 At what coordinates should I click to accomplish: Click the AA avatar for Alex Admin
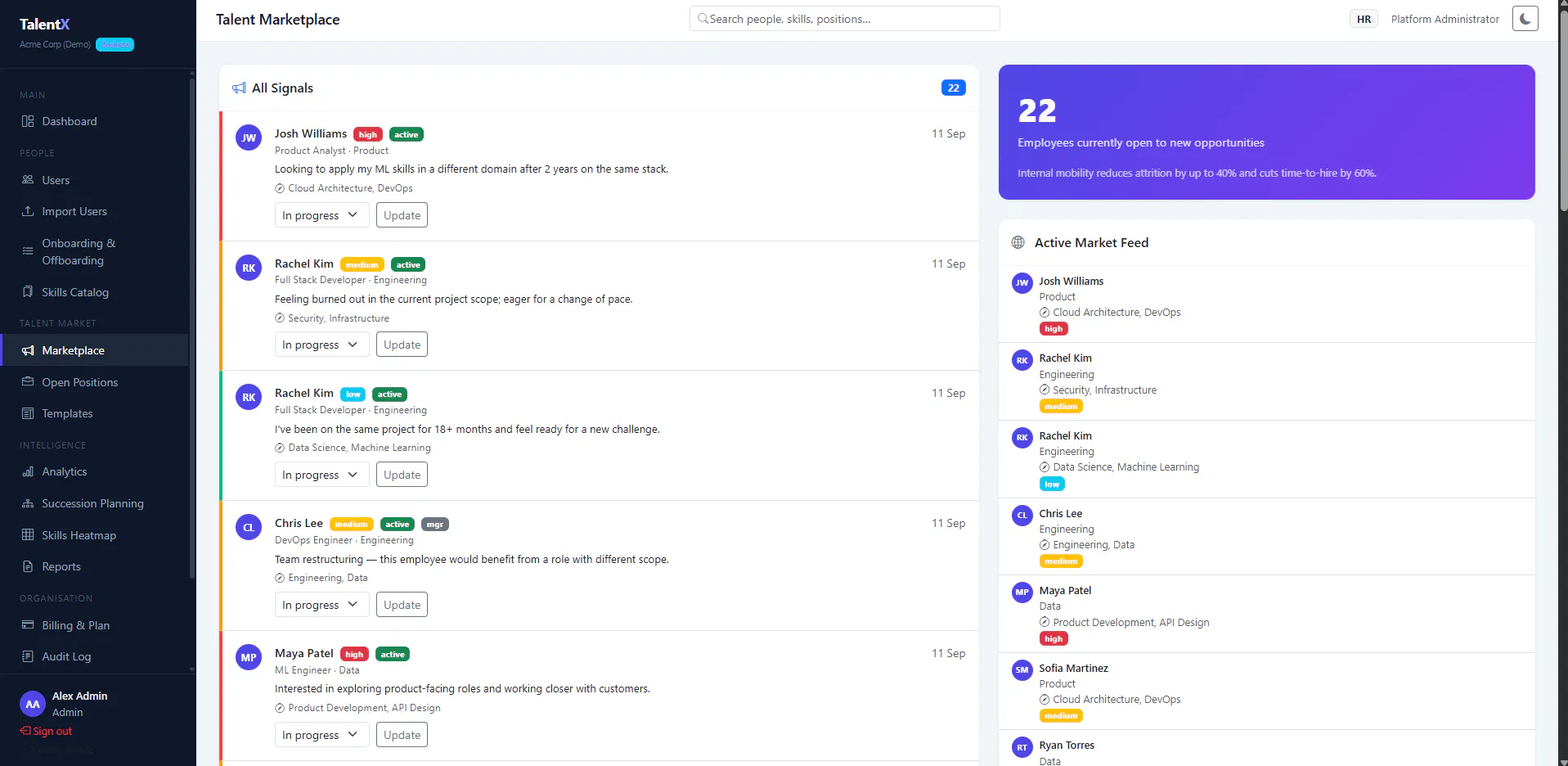[33, 704]
